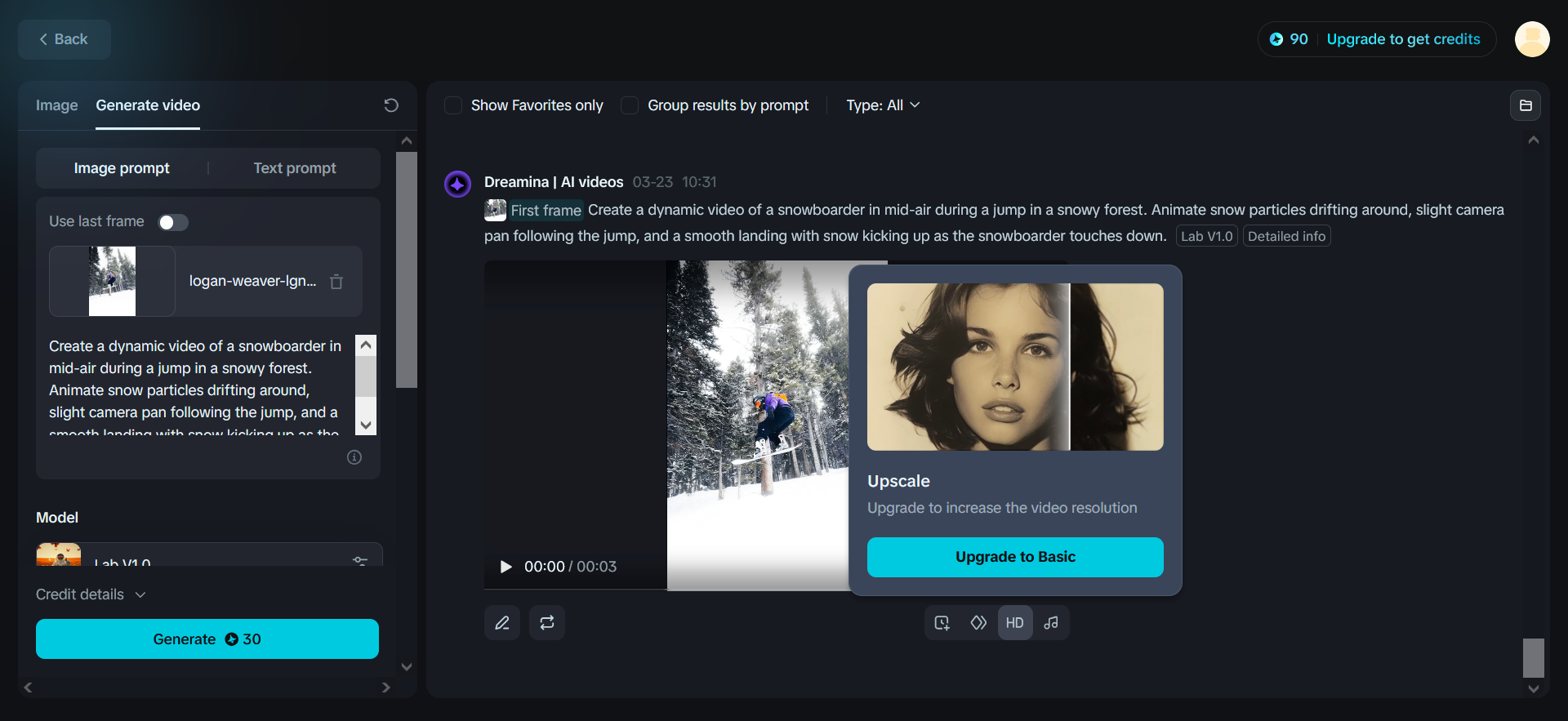Click the frame interpolation diamond icon
This screenshot has height=721, width=1568.
tap(978, 623)
